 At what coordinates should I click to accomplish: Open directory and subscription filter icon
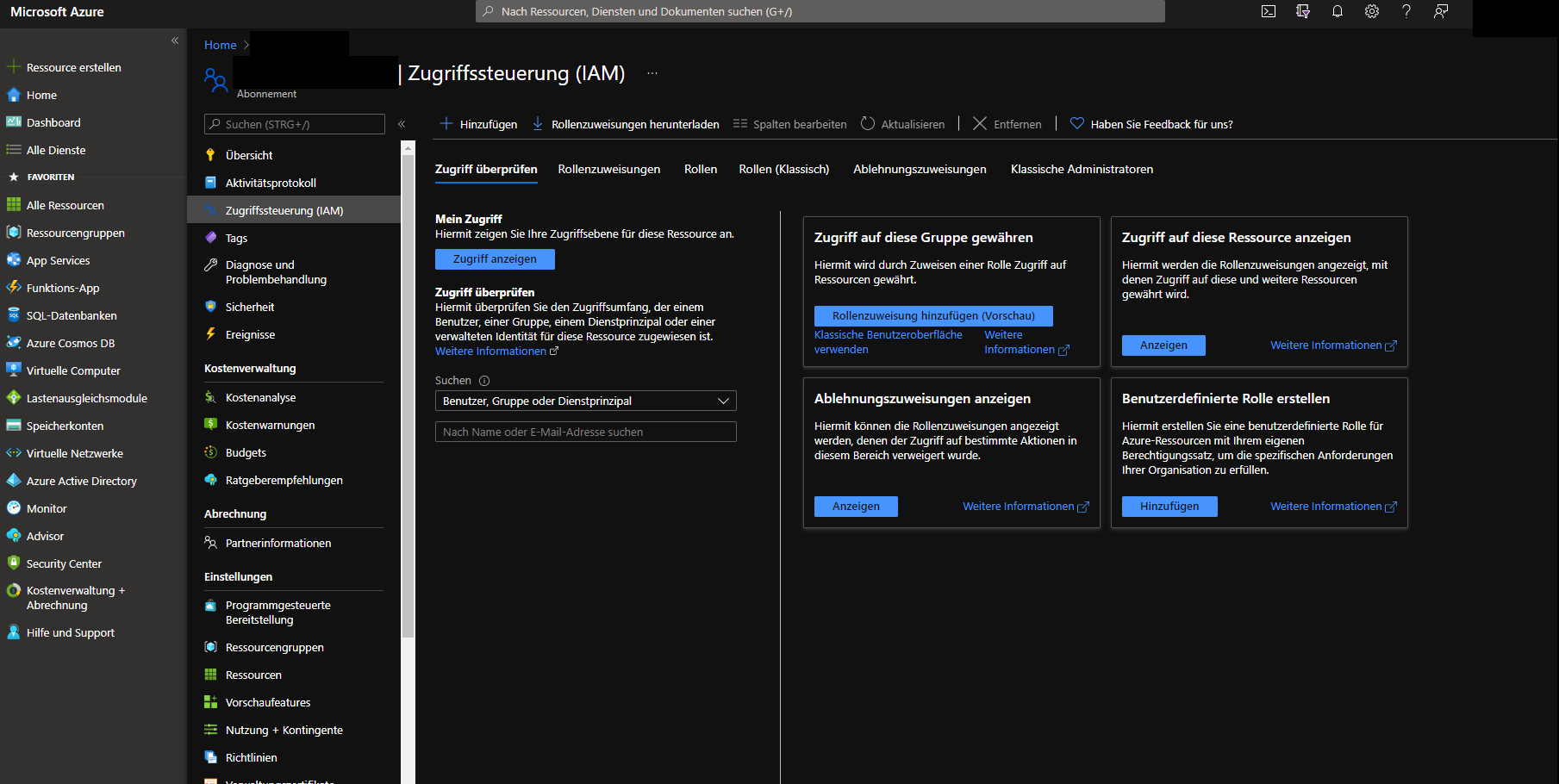[1303, 11]
